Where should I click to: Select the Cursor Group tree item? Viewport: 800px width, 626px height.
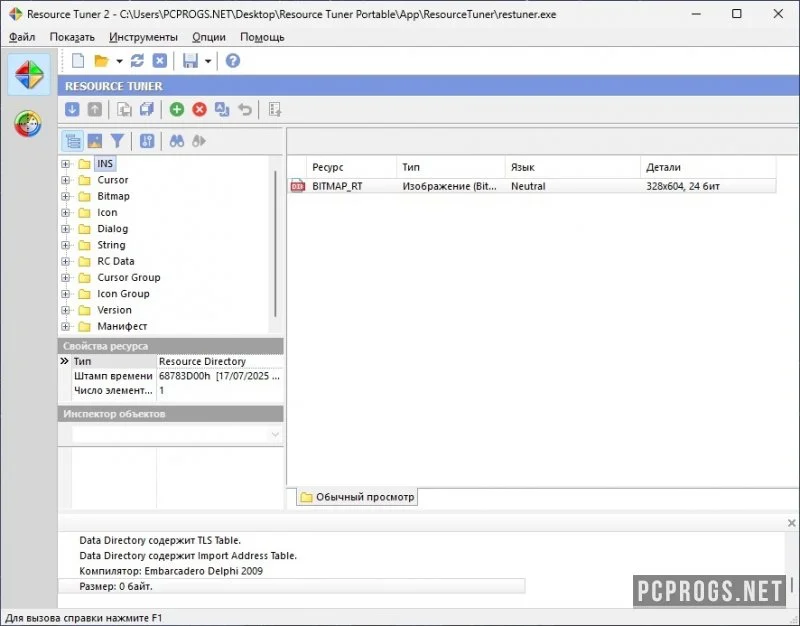(x=129, y=278)
